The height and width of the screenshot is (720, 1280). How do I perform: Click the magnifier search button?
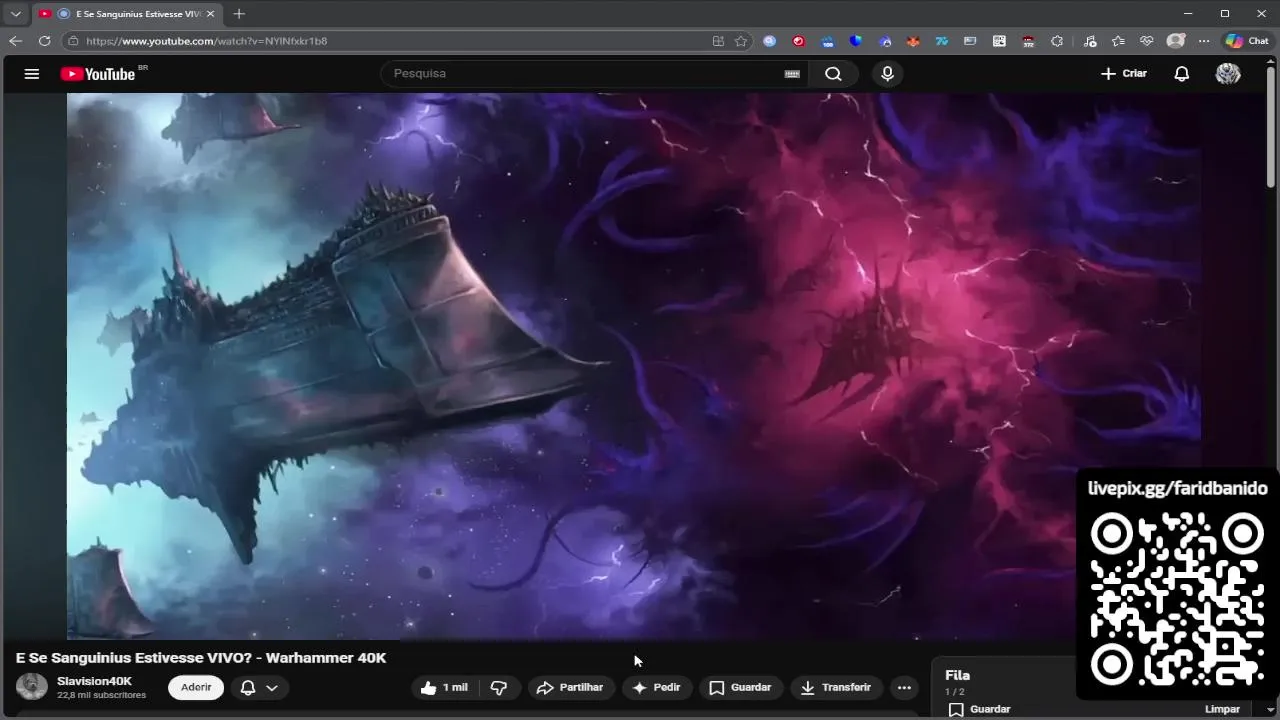[x=833, y=74]
